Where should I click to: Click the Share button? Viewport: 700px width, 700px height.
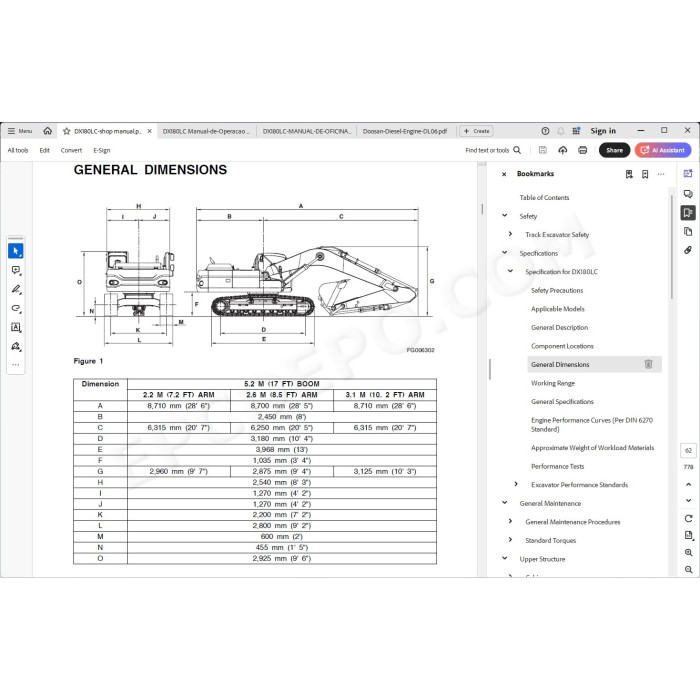(614, 150)
